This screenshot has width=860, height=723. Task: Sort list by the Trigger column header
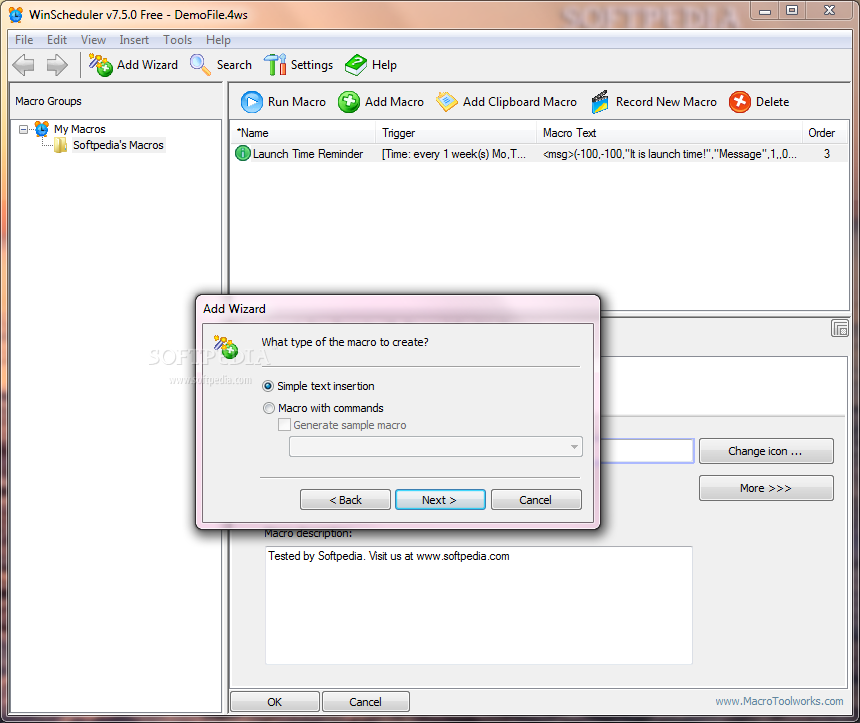pyautogui.click(x=456, y=133)
